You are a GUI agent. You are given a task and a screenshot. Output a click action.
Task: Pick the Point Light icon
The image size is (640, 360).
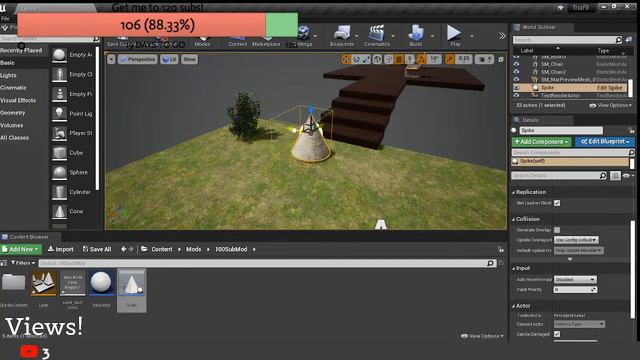[x=59, y=113]
